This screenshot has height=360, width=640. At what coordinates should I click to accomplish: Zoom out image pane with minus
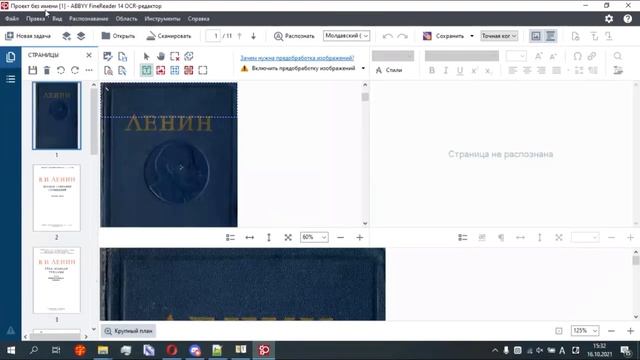click(340, 237)
